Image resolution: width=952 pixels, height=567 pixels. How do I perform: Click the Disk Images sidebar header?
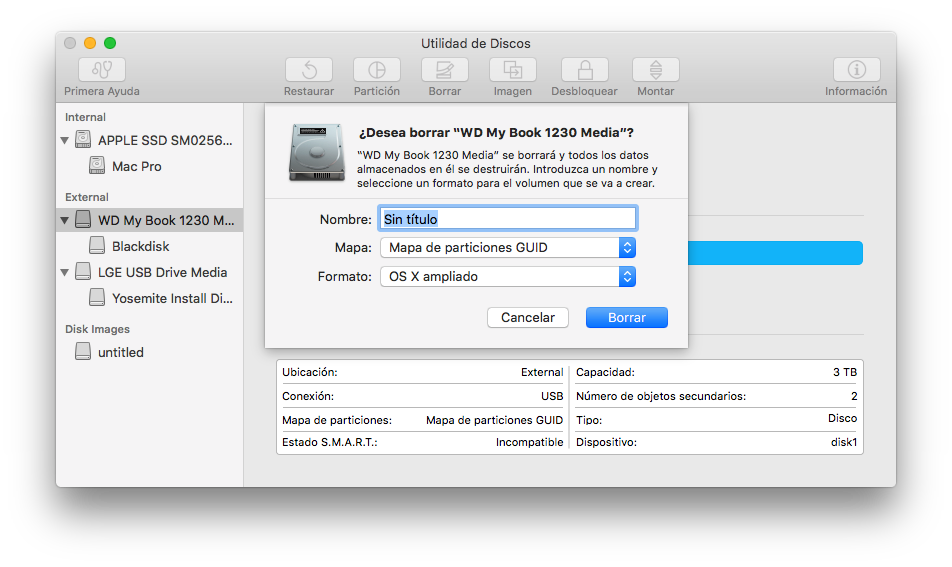[x=97, y=329]
